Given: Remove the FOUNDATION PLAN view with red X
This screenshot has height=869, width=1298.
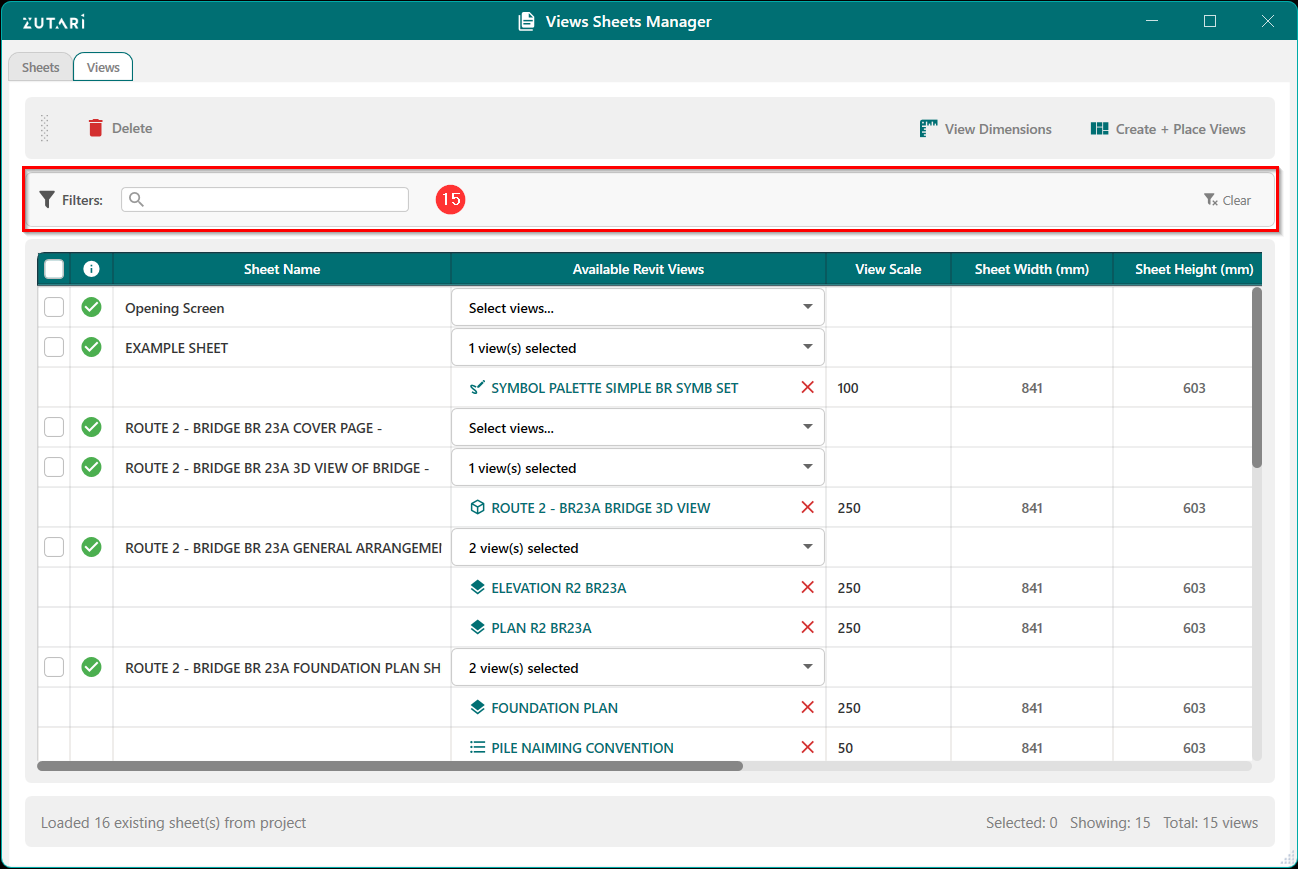Looking at the screenshot, I should click(x=807, y=708).
